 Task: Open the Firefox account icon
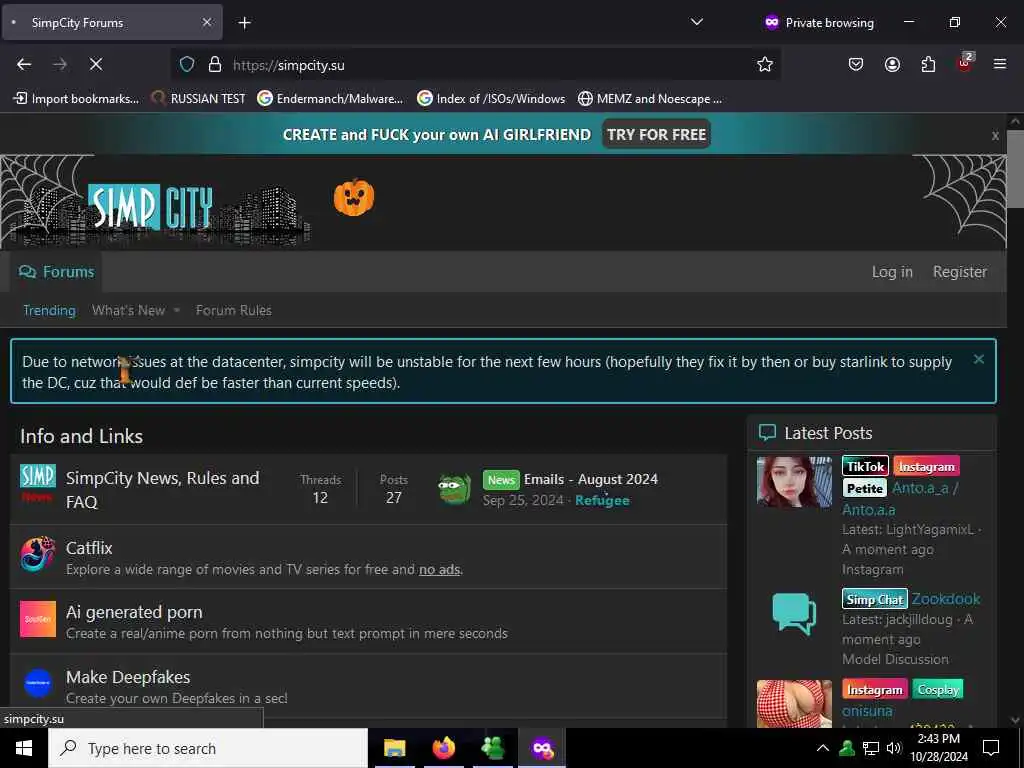tap(892, 64)
